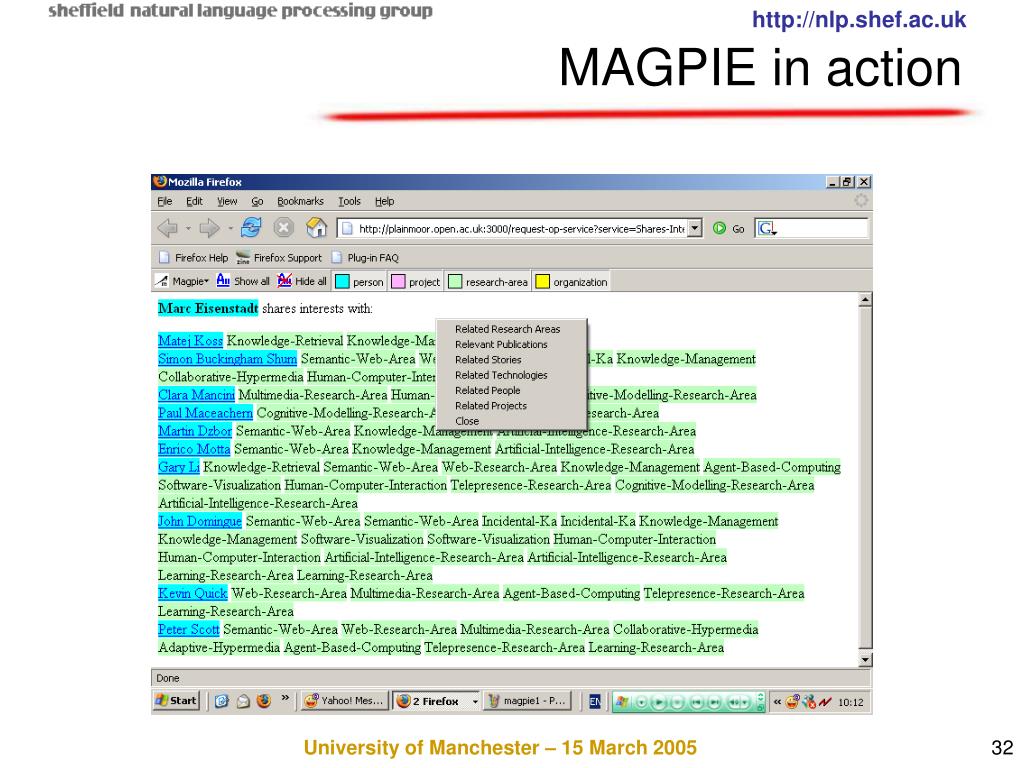Click Magpie Show all button
The image size is (1024, 768).
click(x=243, y=281)
